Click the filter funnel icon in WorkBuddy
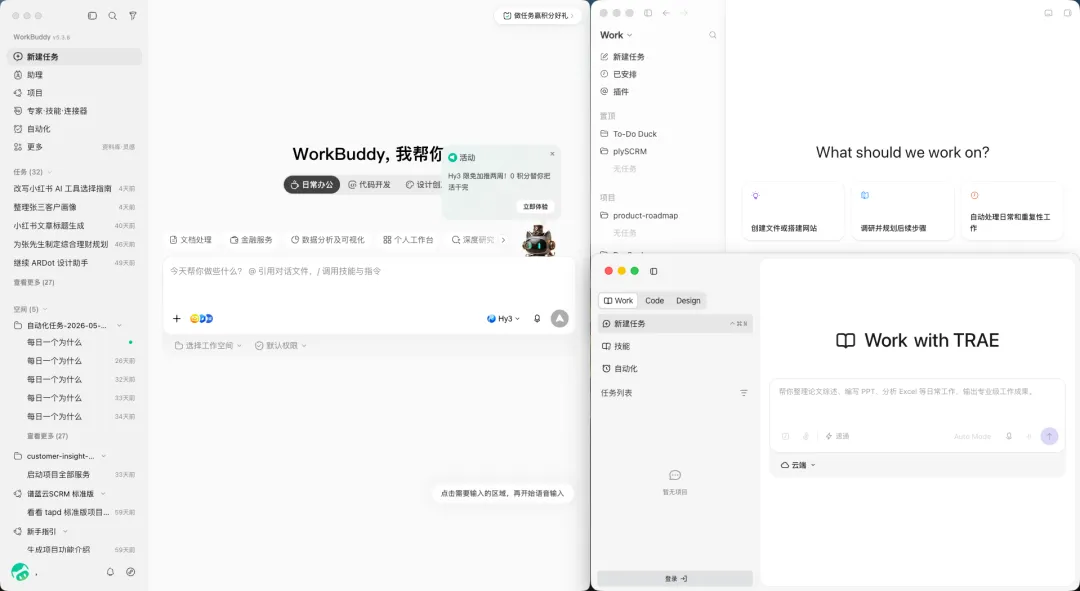This screenshot has height=591, width=1080. coord(133,16)
